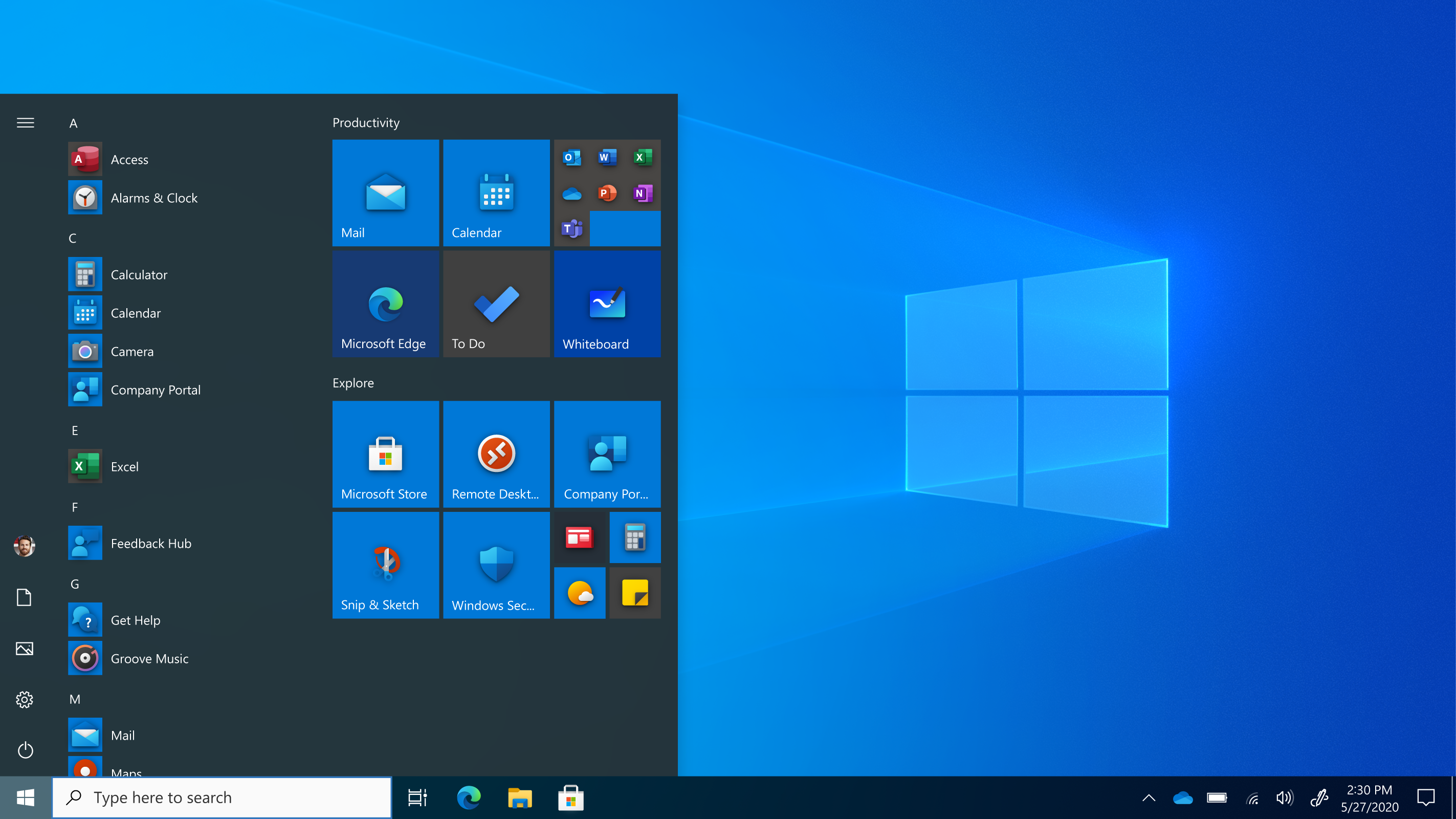Show hidden system tray icons chevron
The image size is (1456, 819).
click(x=1148, y=798)
